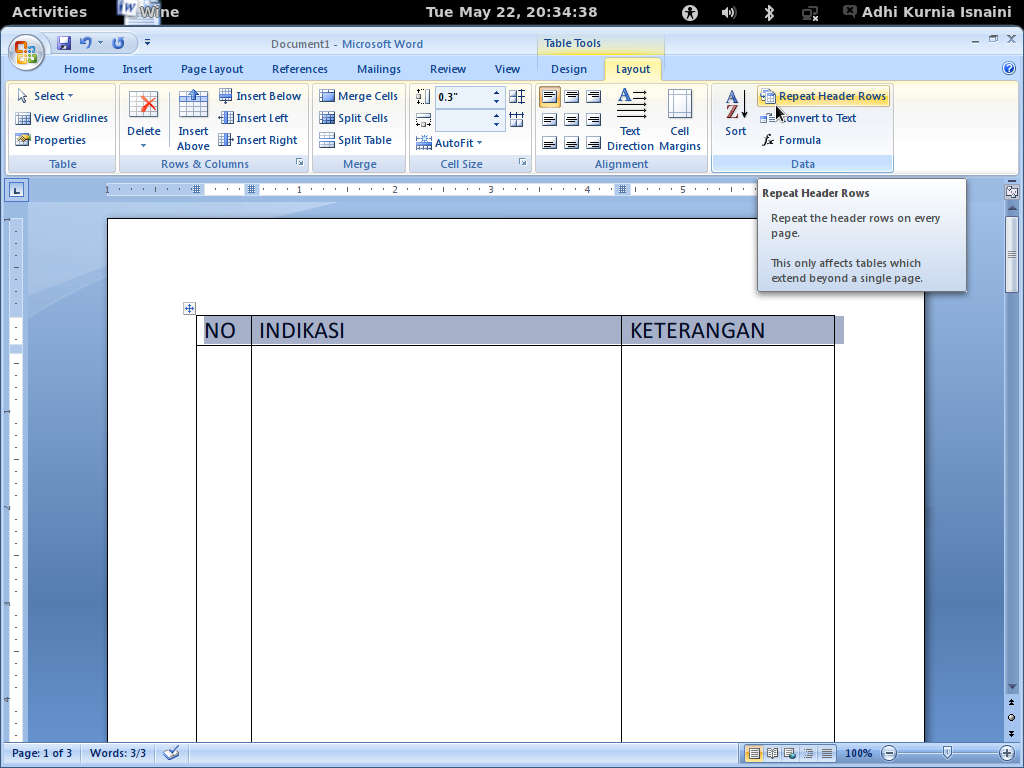Image resolution: width=1024 pixels, height=768 pixels.
Task: Go to the Page Layout tab
Action: click(212, 69)
